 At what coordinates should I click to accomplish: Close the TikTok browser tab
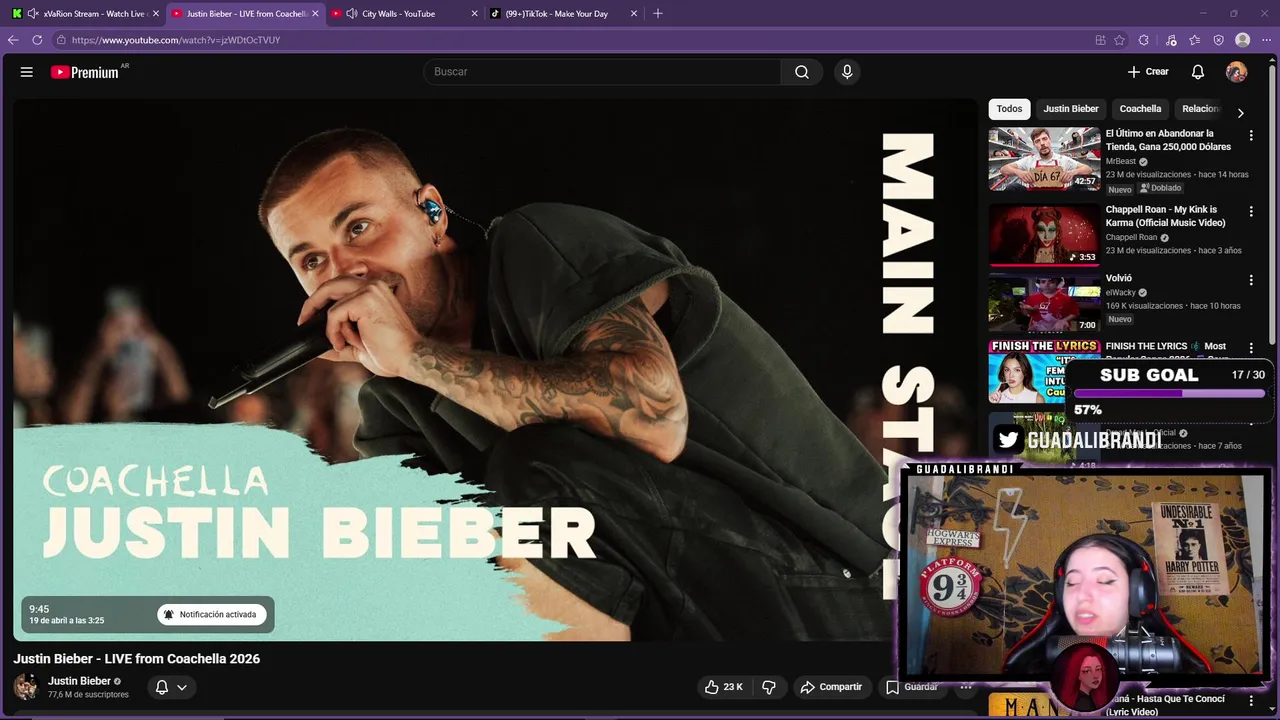point(634,14)
